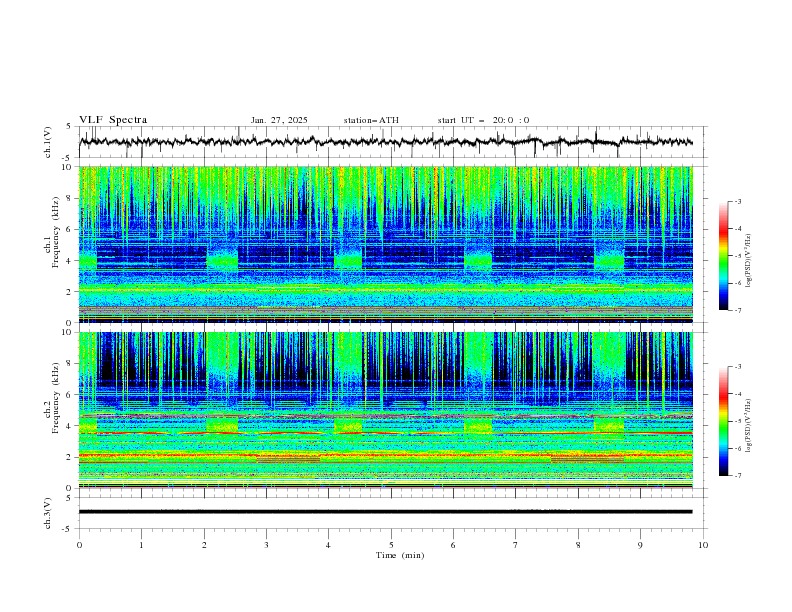Click the "VLF Spectra" title text

tap(113, 120)
